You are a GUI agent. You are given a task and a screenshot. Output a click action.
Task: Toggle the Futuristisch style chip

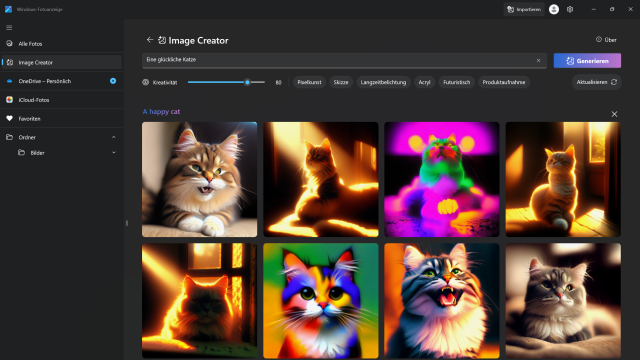click(456, 82)
